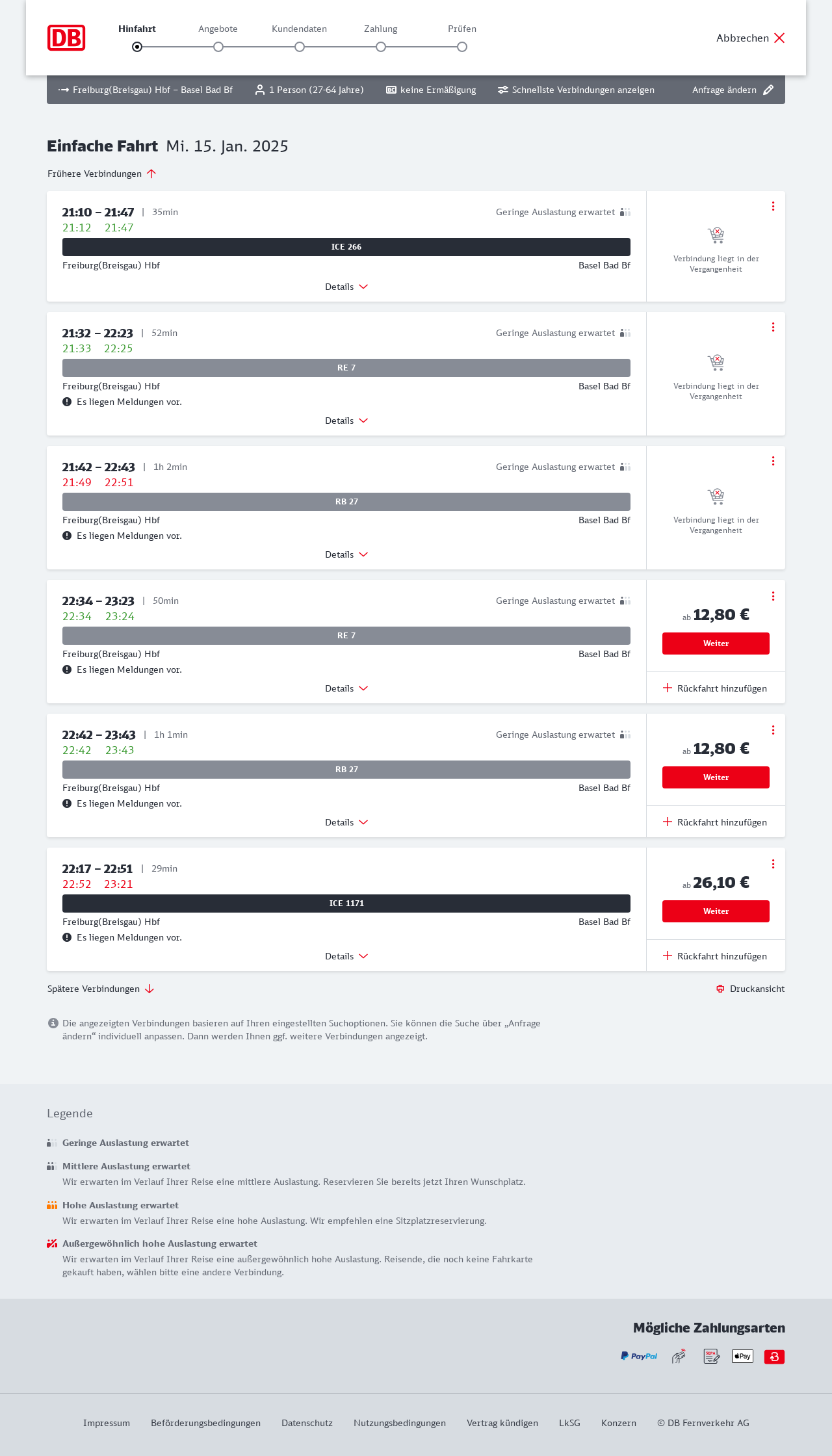Expand Details for the 22:42 RB 27 connection
The width and height of the screenshot is (832, 1456).
(x=346, y=822)
